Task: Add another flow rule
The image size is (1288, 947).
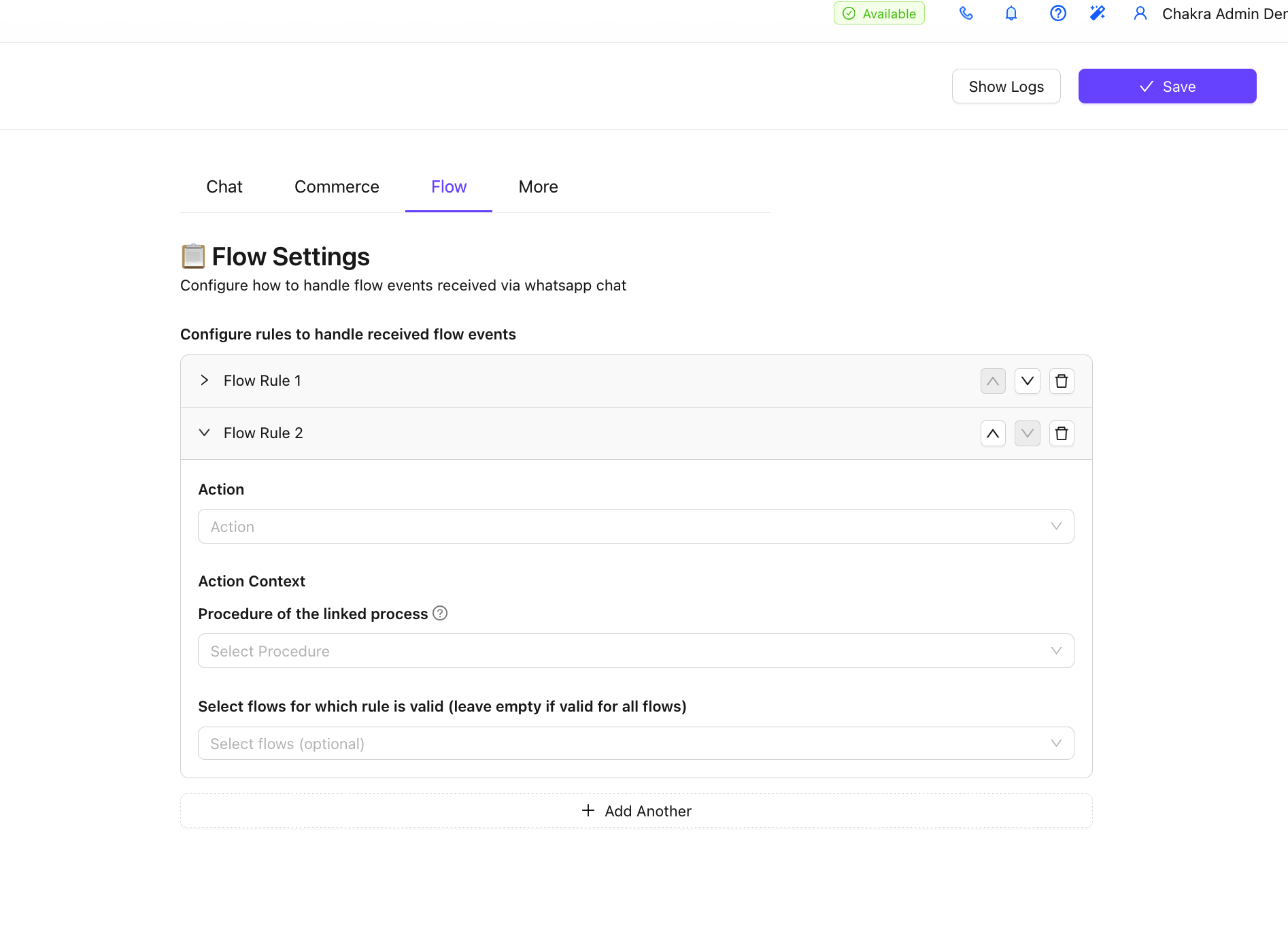Action: tap(636, 811)
